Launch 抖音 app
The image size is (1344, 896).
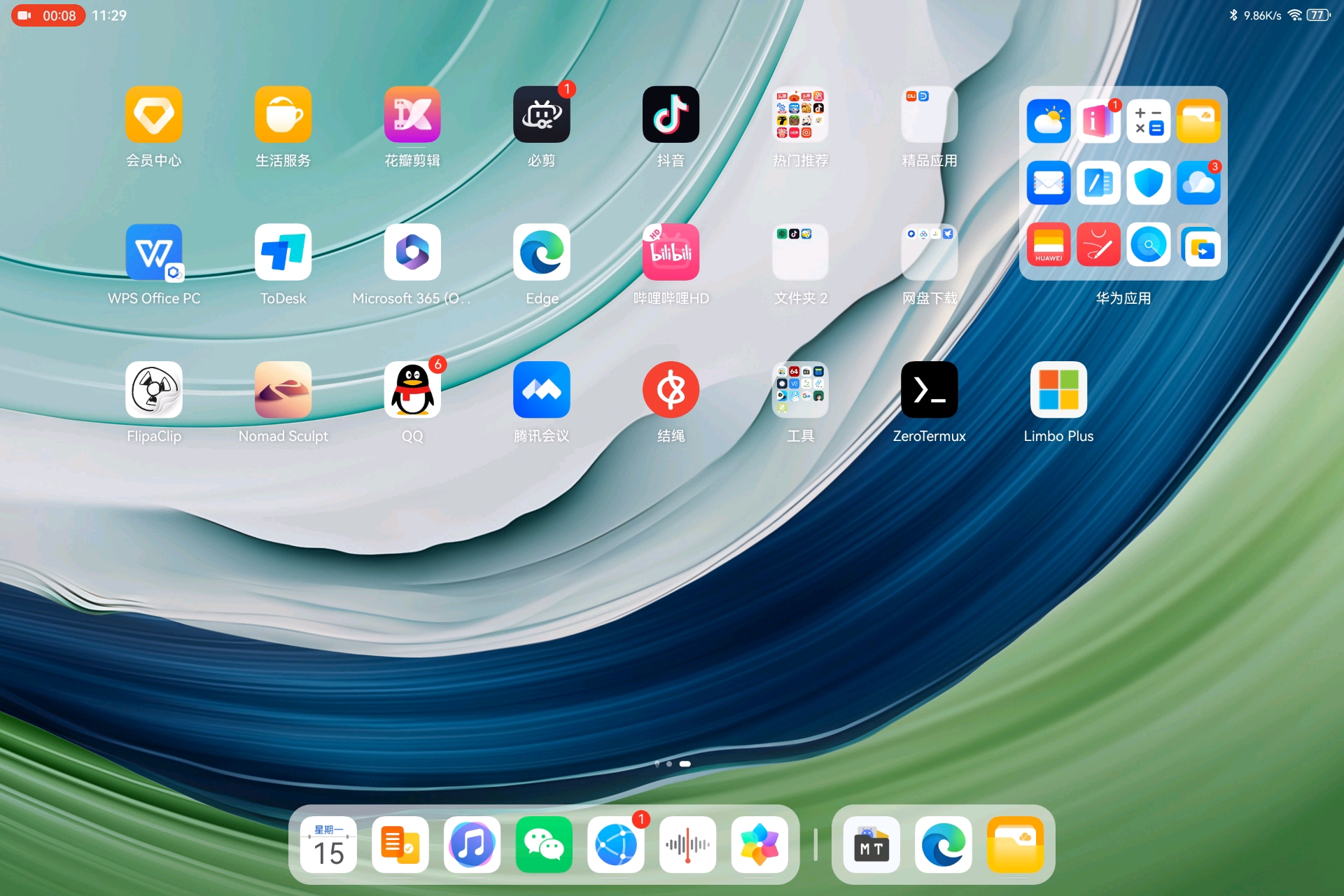(x=671, y=114)
